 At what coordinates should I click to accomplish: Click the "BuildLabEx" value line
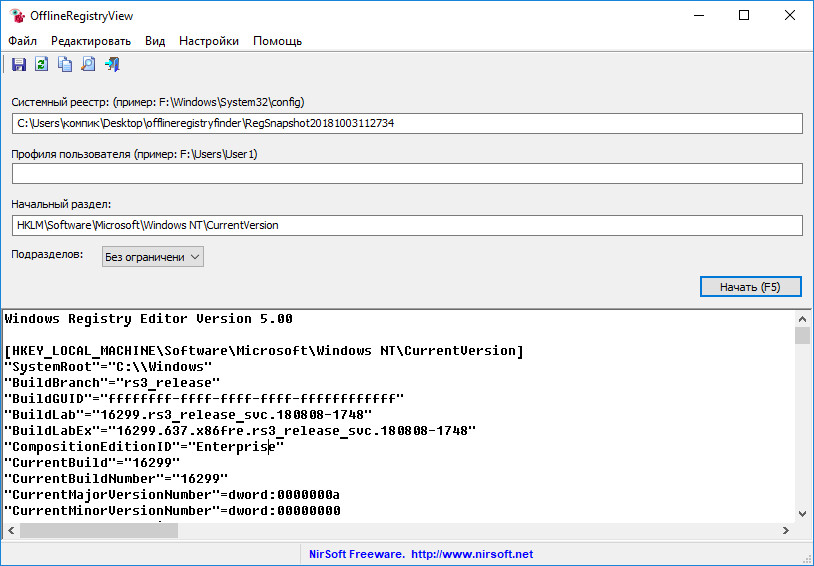(x=240, y=430)
